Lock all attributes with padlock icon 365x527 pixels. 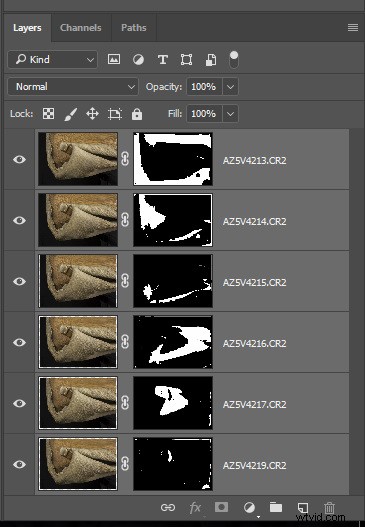[137, 114]
